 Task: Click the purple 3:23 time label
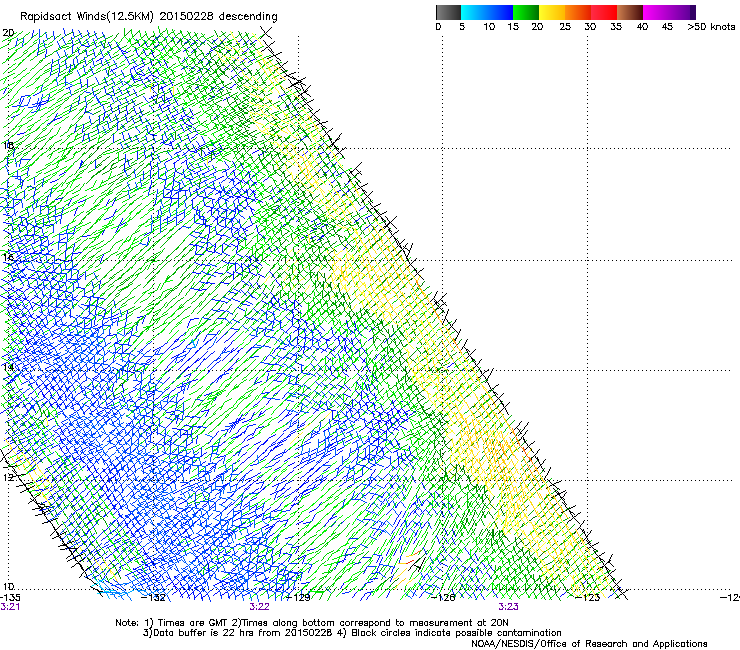point(508,607)
